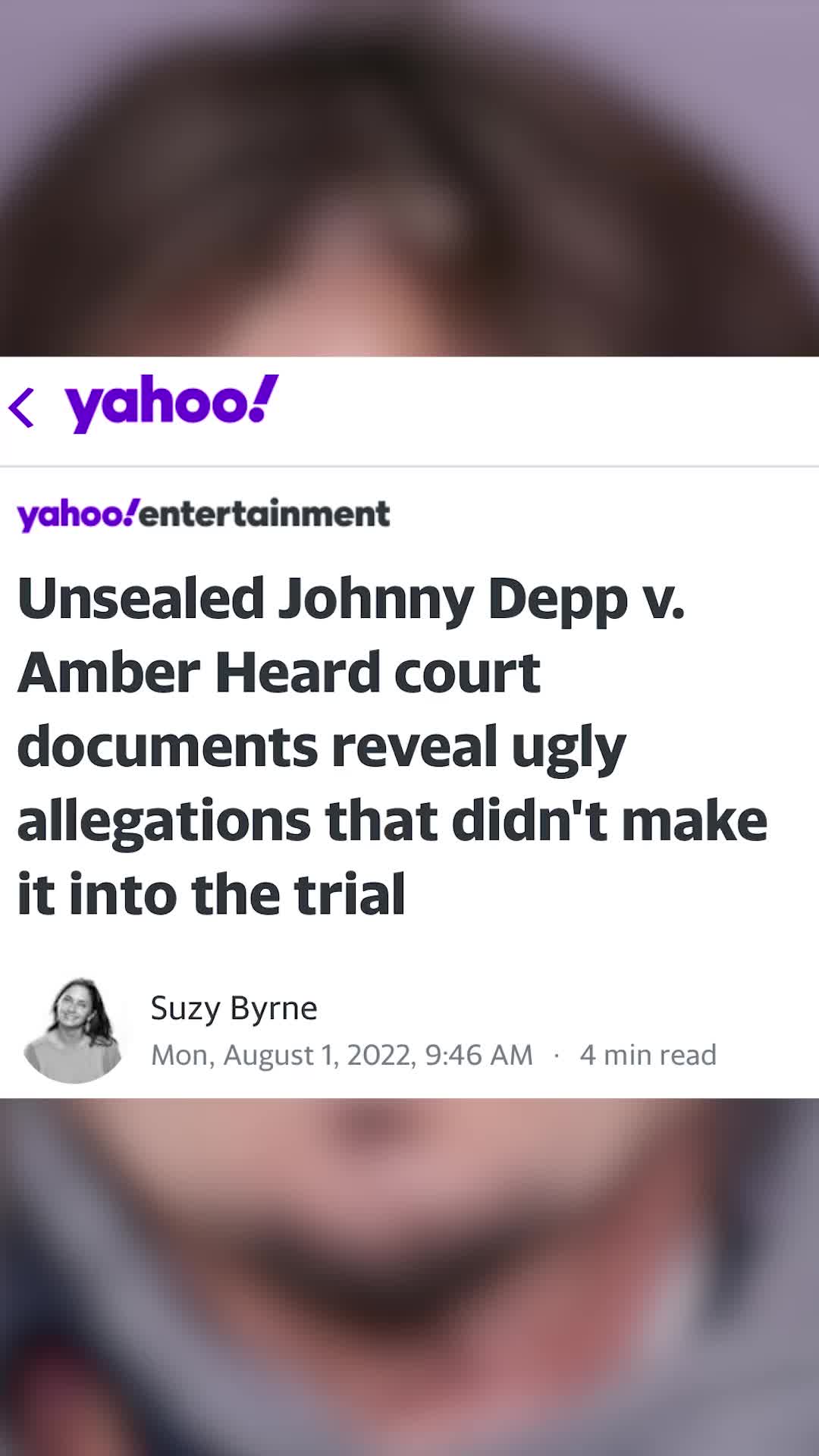Tap Suzy Byrne's author profile photo
Viewport: 819px width, 1456px height.
click(74, 1030)
